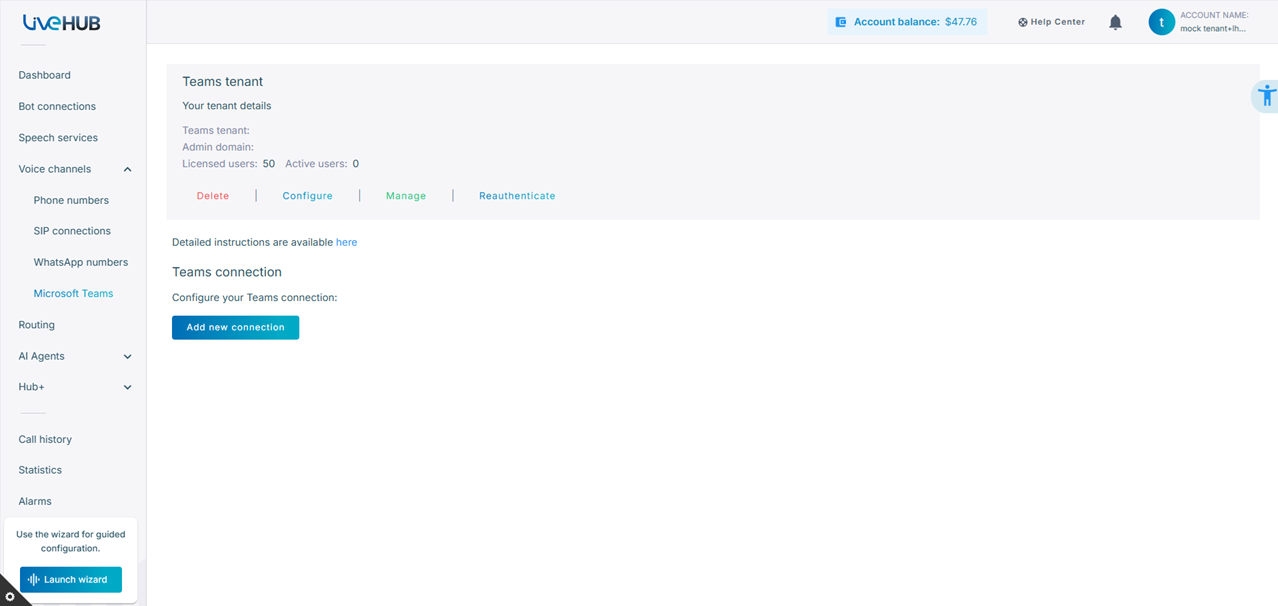Click Reauthenticate for Teams tenant
The height and width of the screenshot is (606, 1278).
(517, 196)
